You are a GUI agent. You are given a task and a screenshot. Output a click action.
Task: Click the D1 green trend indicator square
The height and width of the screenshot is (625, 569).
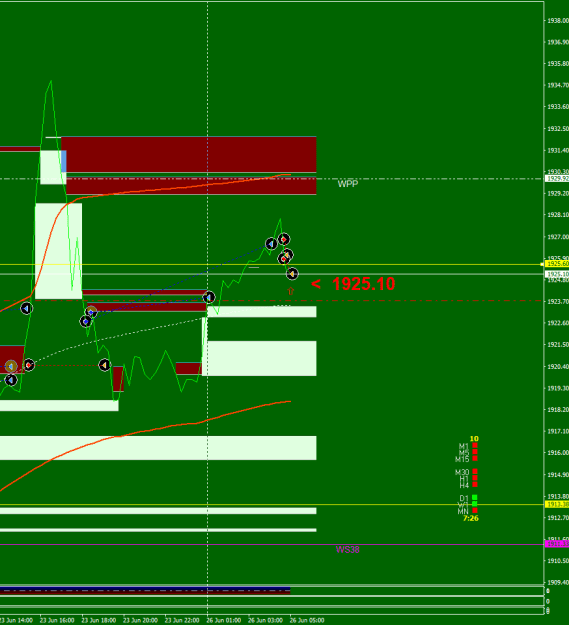click(475, 497)
